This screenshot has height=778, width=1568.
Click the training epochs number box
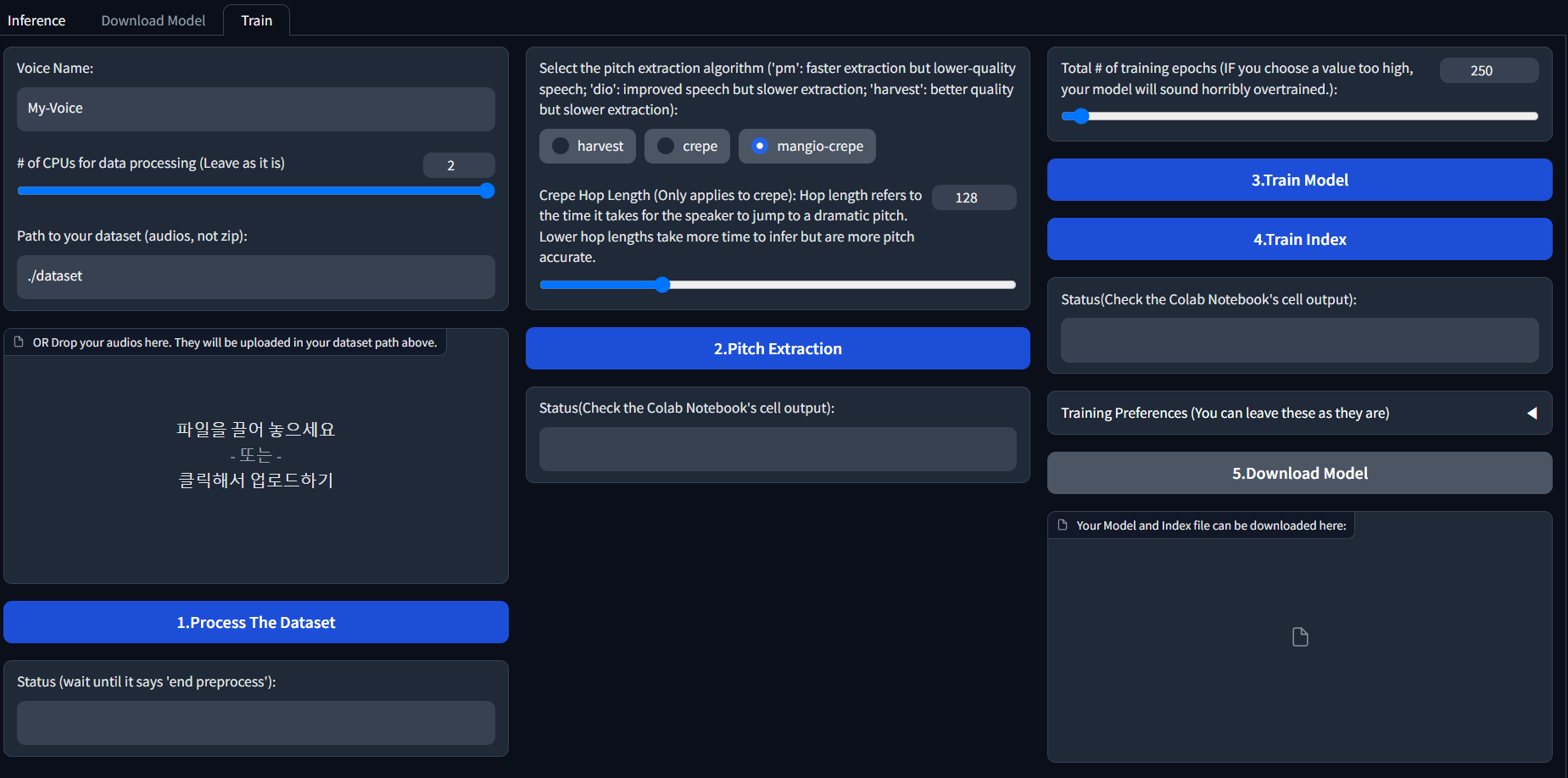click(x=1489, y=70)
